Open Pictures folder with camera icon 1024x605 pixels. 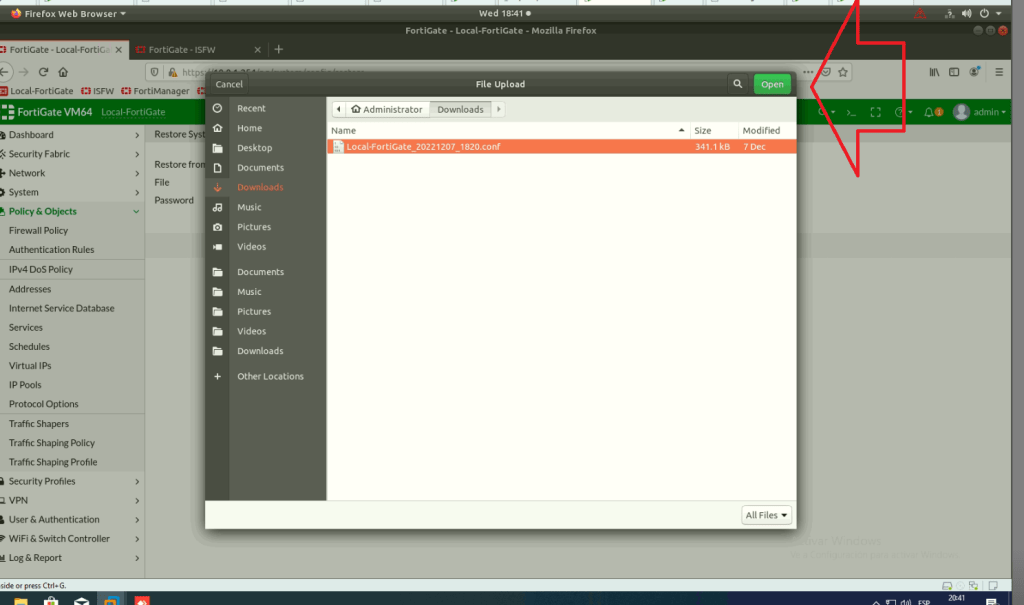tap(253, 227)
